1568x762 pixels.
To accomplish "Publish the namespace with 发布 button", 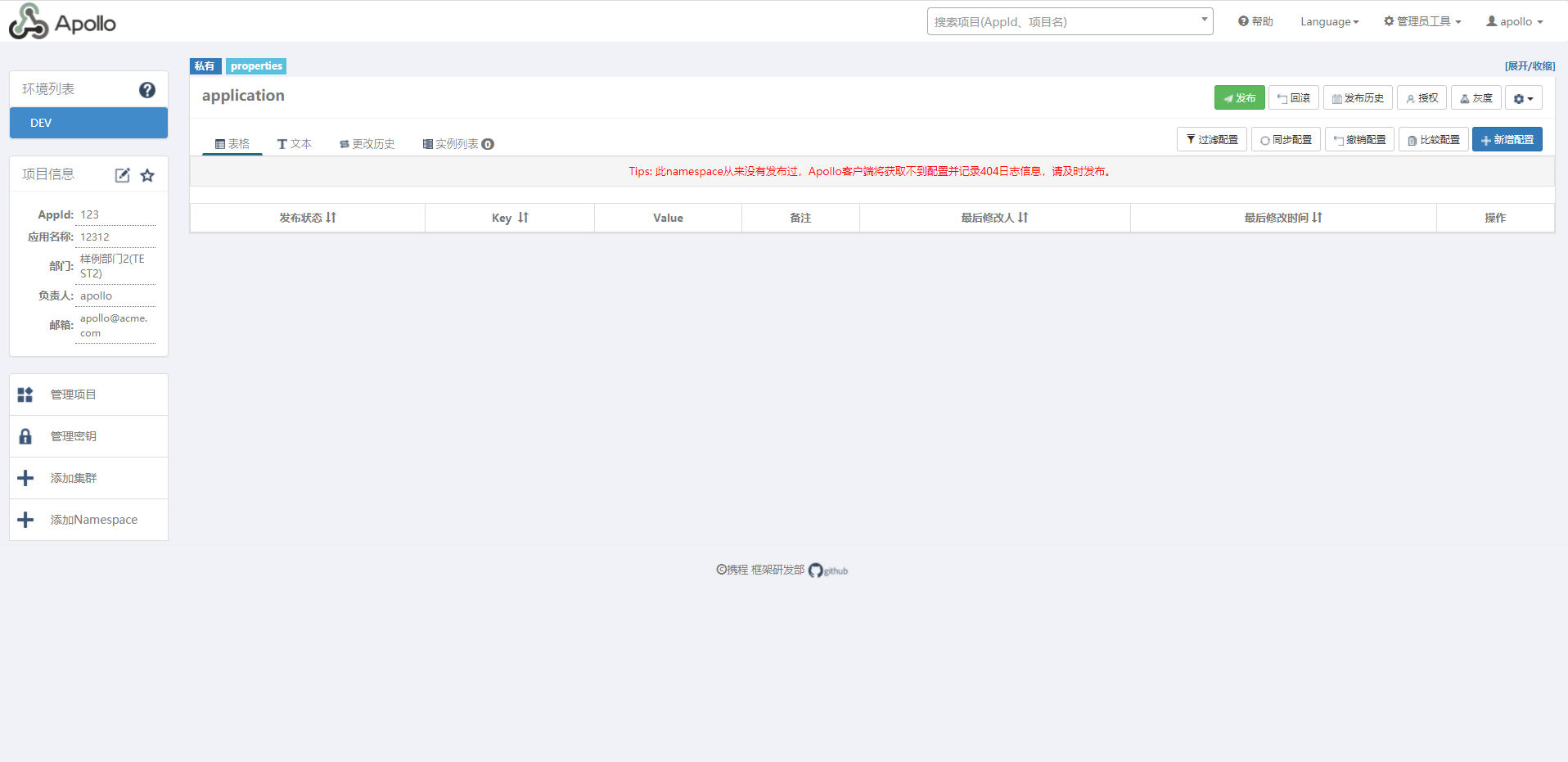I will pos(1238,97).
